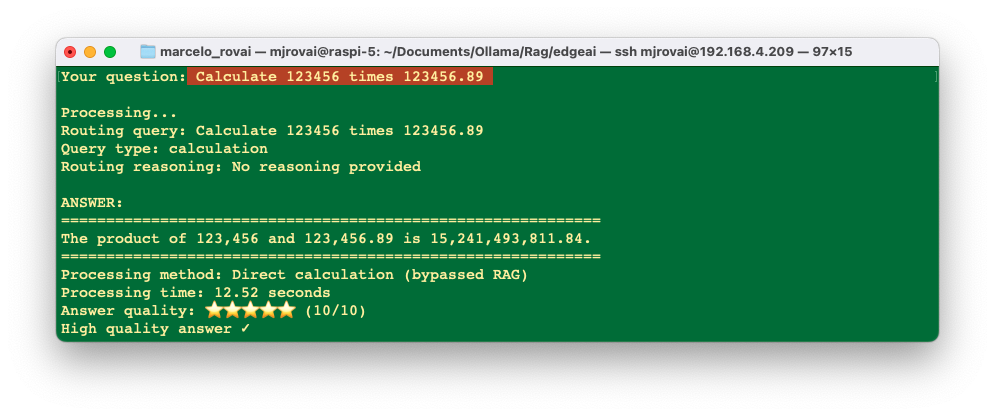The image size is (995, 416).
Task: Click 'Processing time: 12.52 seconds' line
Action: click(195, 293)
